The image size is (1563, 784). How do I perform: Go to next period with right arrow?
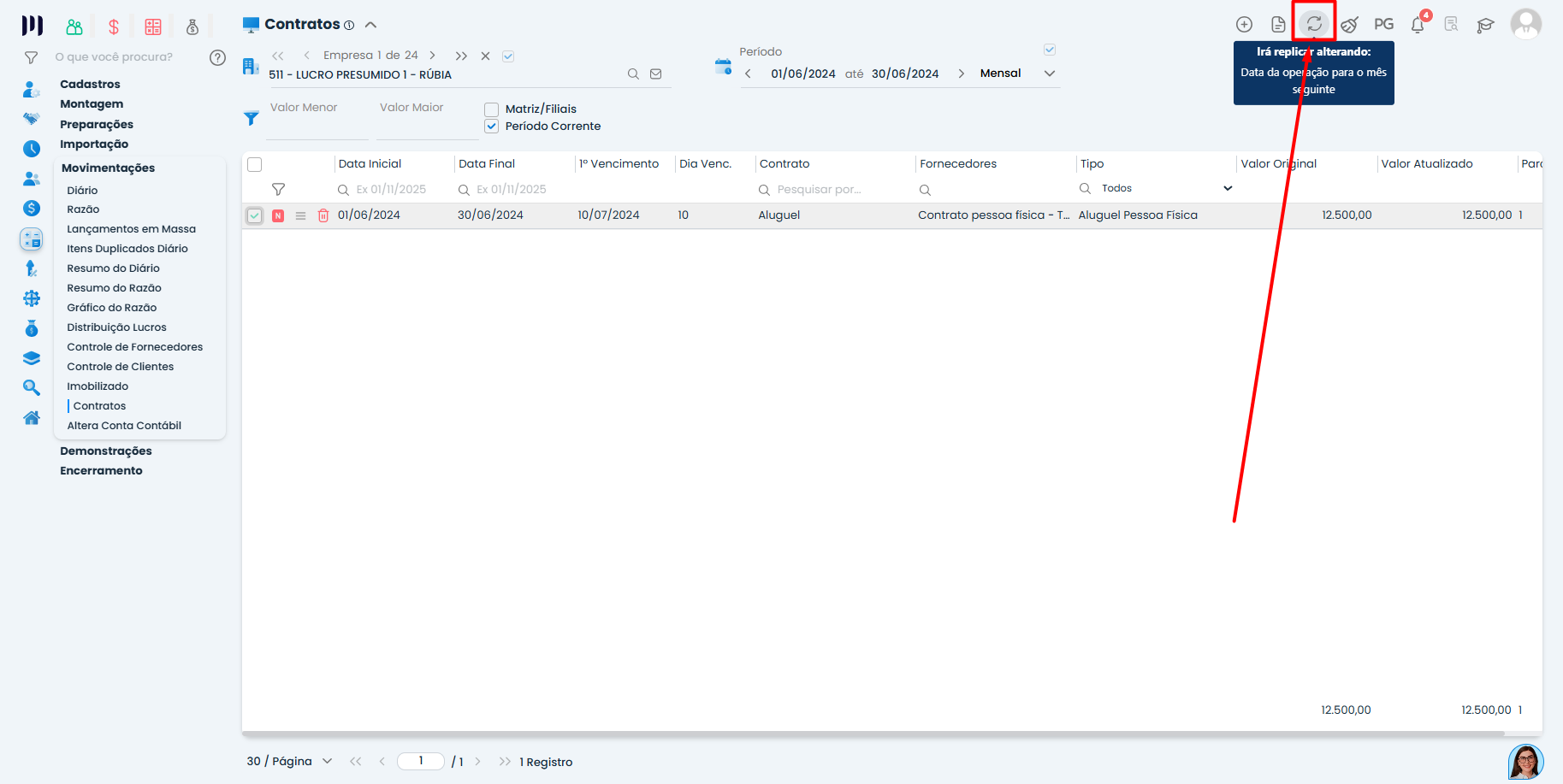tap(962, 74)
